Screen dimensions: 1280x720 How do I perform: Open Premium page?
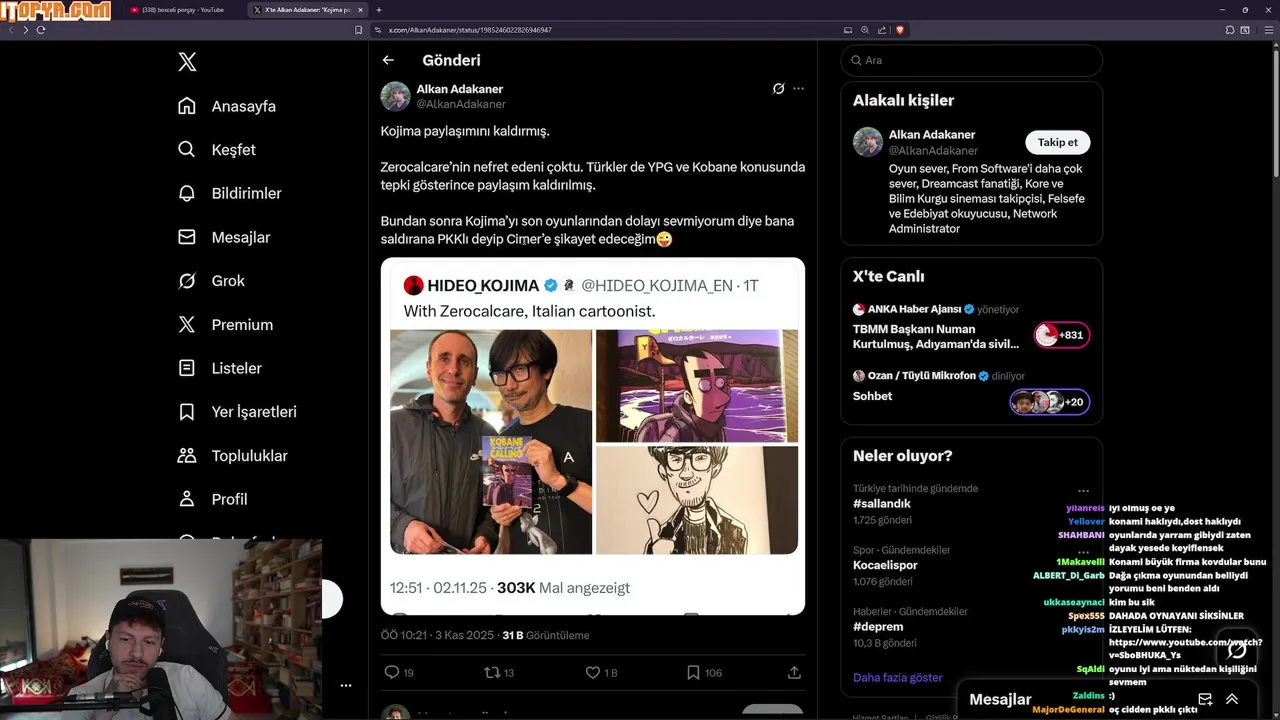[225, 325]
